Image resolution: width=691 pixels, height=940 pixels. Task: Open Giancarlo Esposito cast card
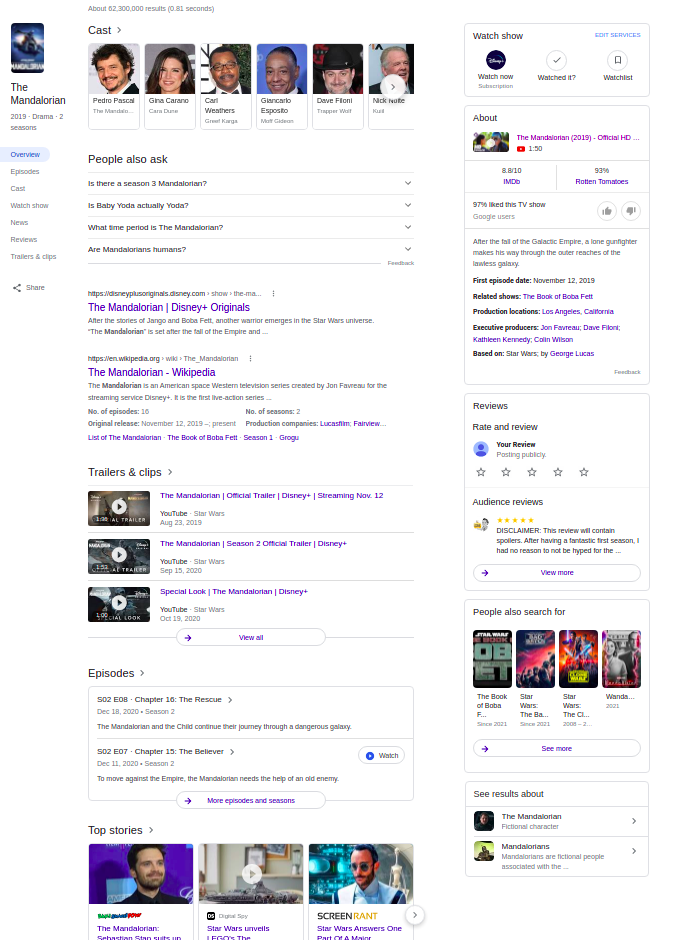coord(282,86)
